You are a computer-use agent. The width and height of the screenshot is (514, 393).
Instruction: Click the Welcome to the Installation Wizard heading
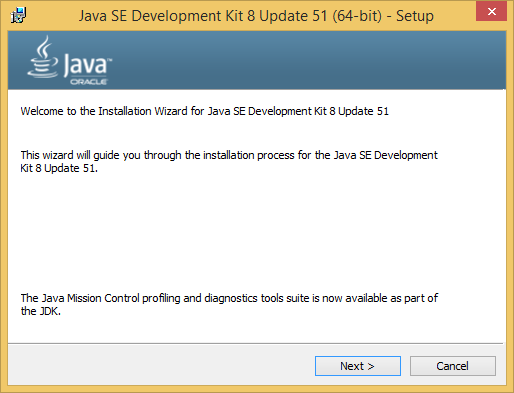tap(205, 111)
